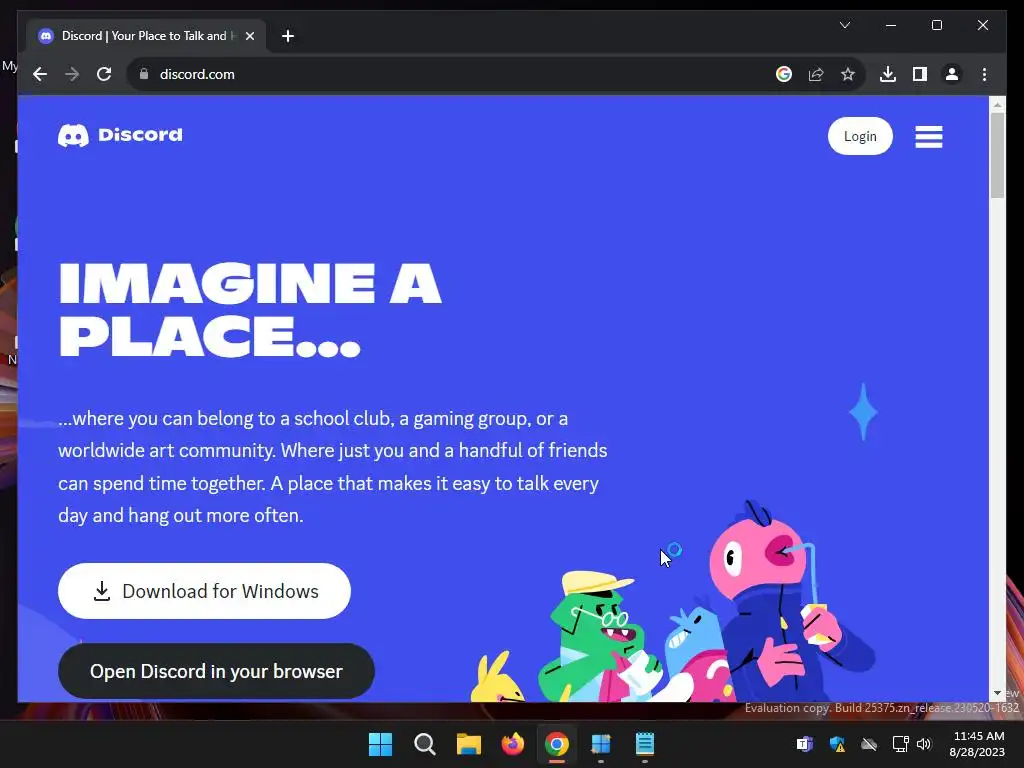Open a new tab with plus button

[288, 36]
